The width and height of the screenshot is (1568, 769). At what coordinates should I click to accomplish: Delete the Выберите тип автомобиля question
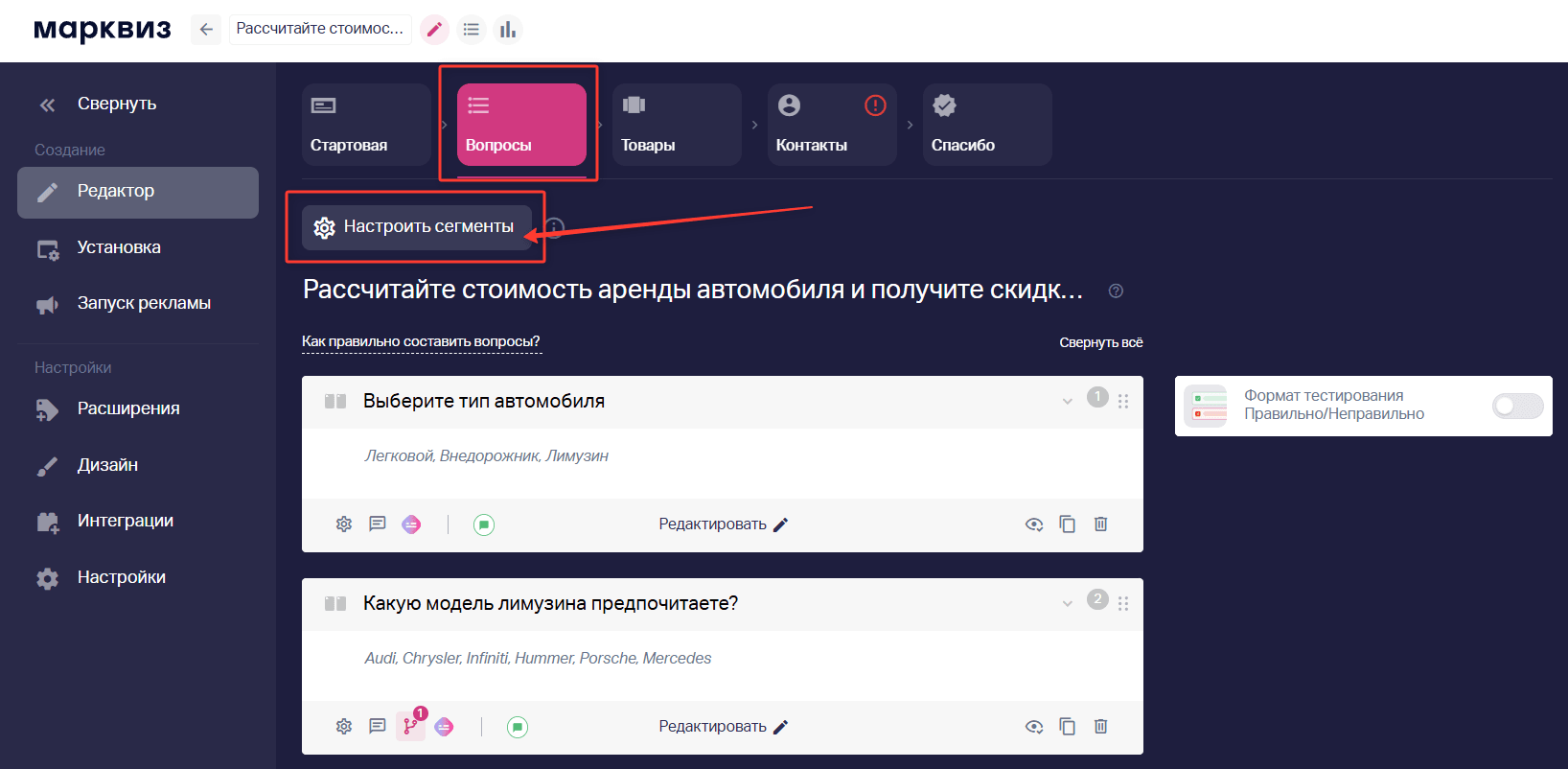point(1101,524)
